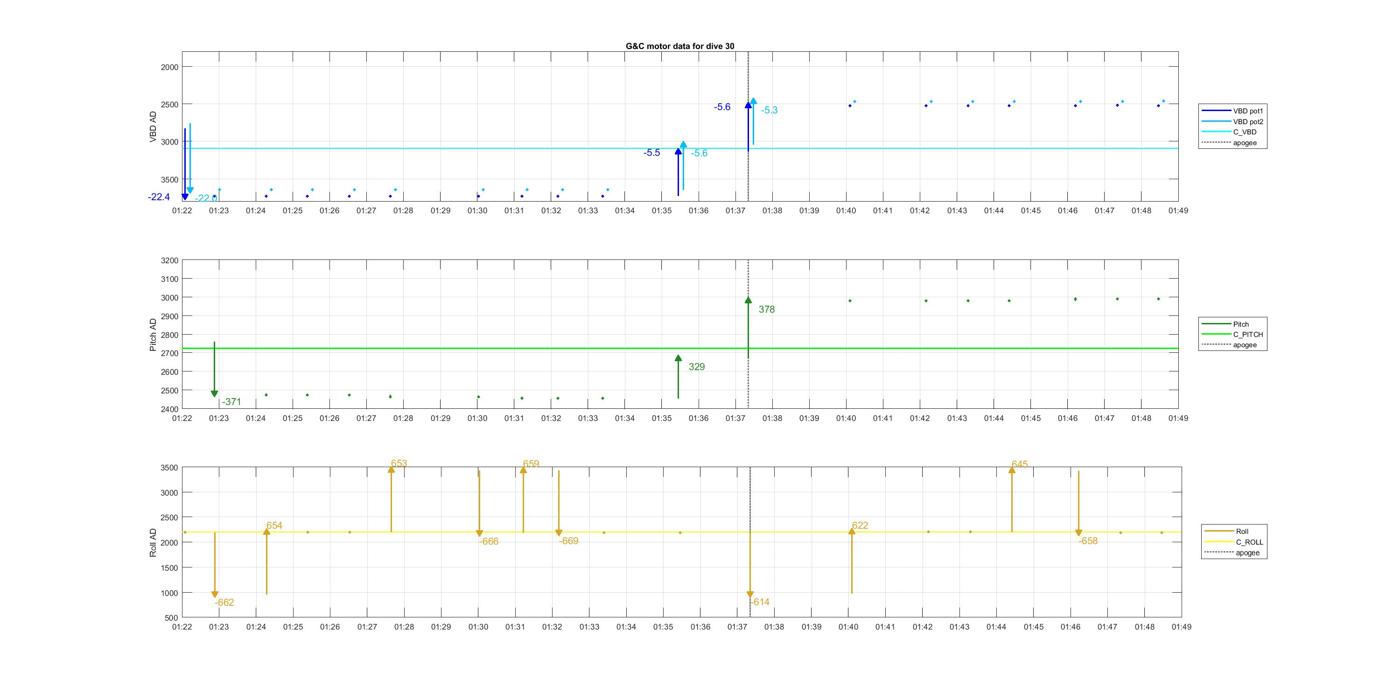Click the dark blue "-5.6" label near apogee
This screenshot has height=693, width=1400.
coord(722,107)
